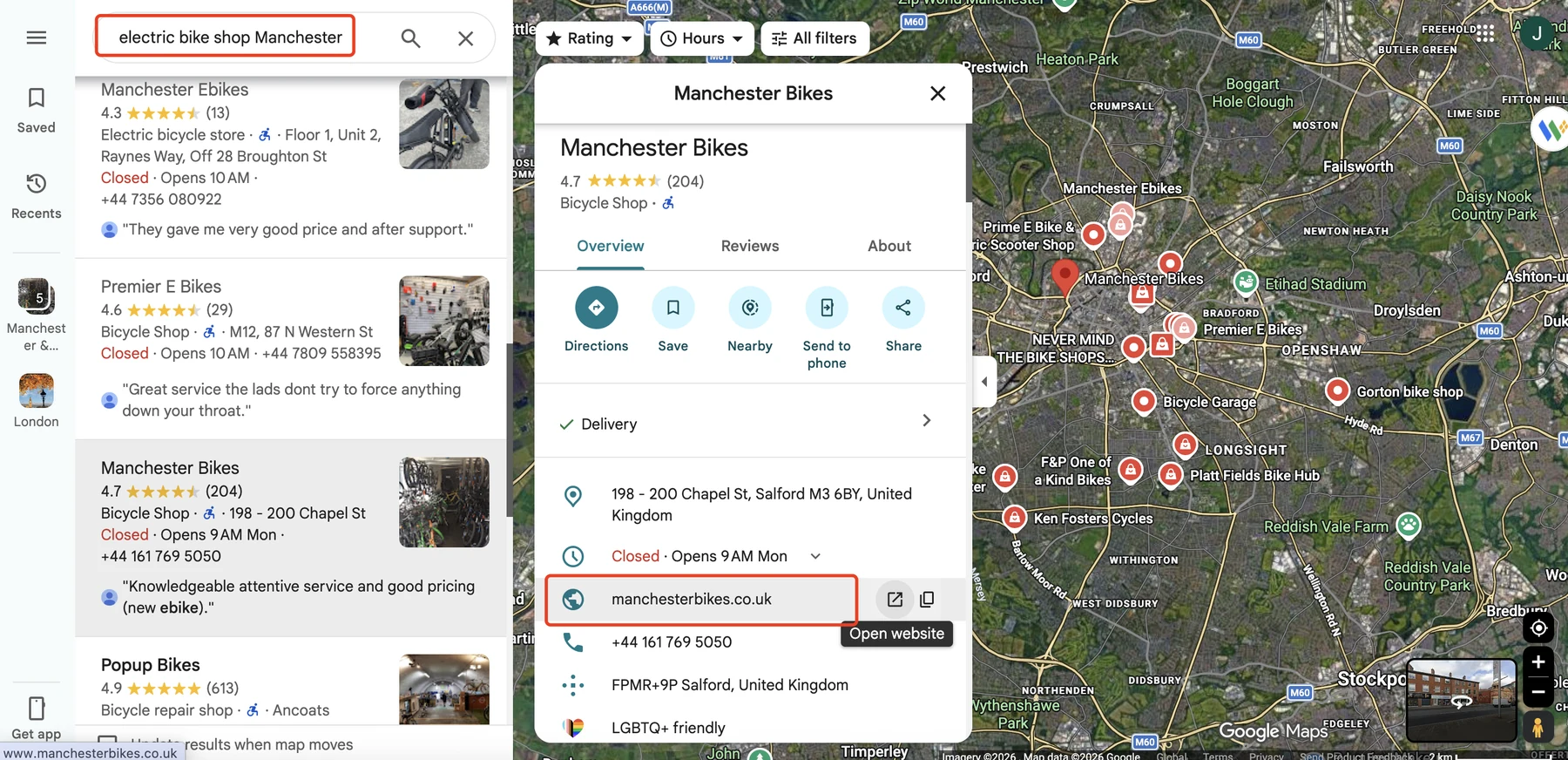The height and width of the screenshot is (760, 1568).
Task: Zoom in on the map
Action: [1539, 662]
